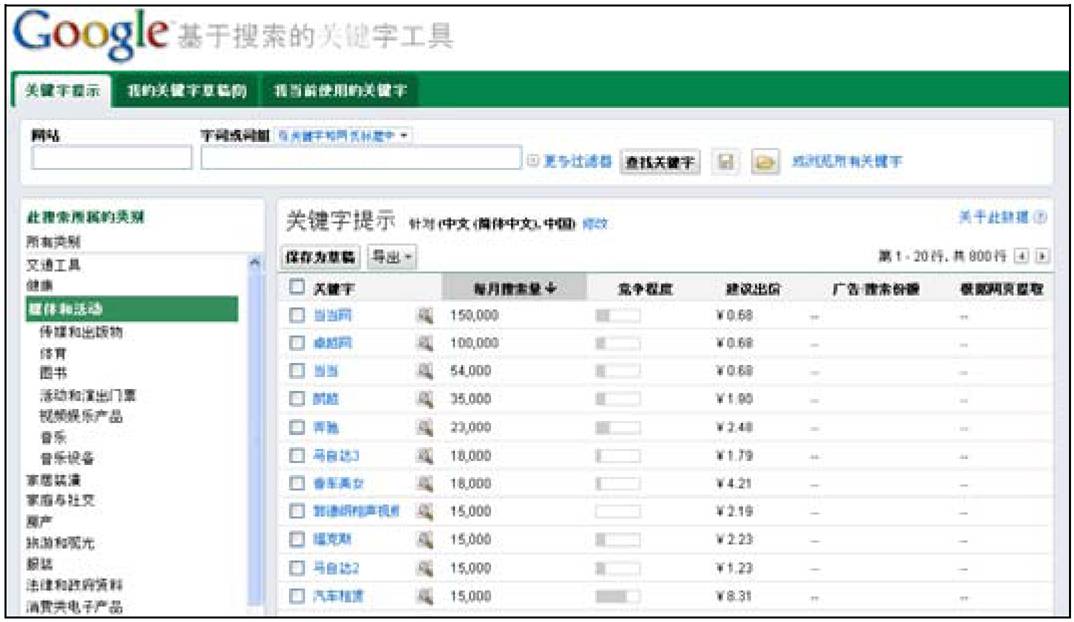Screen dimensions: 1074x622
Task: Switch to the 我当前使用的关键字 tab
Action: [x=340, y=90]
